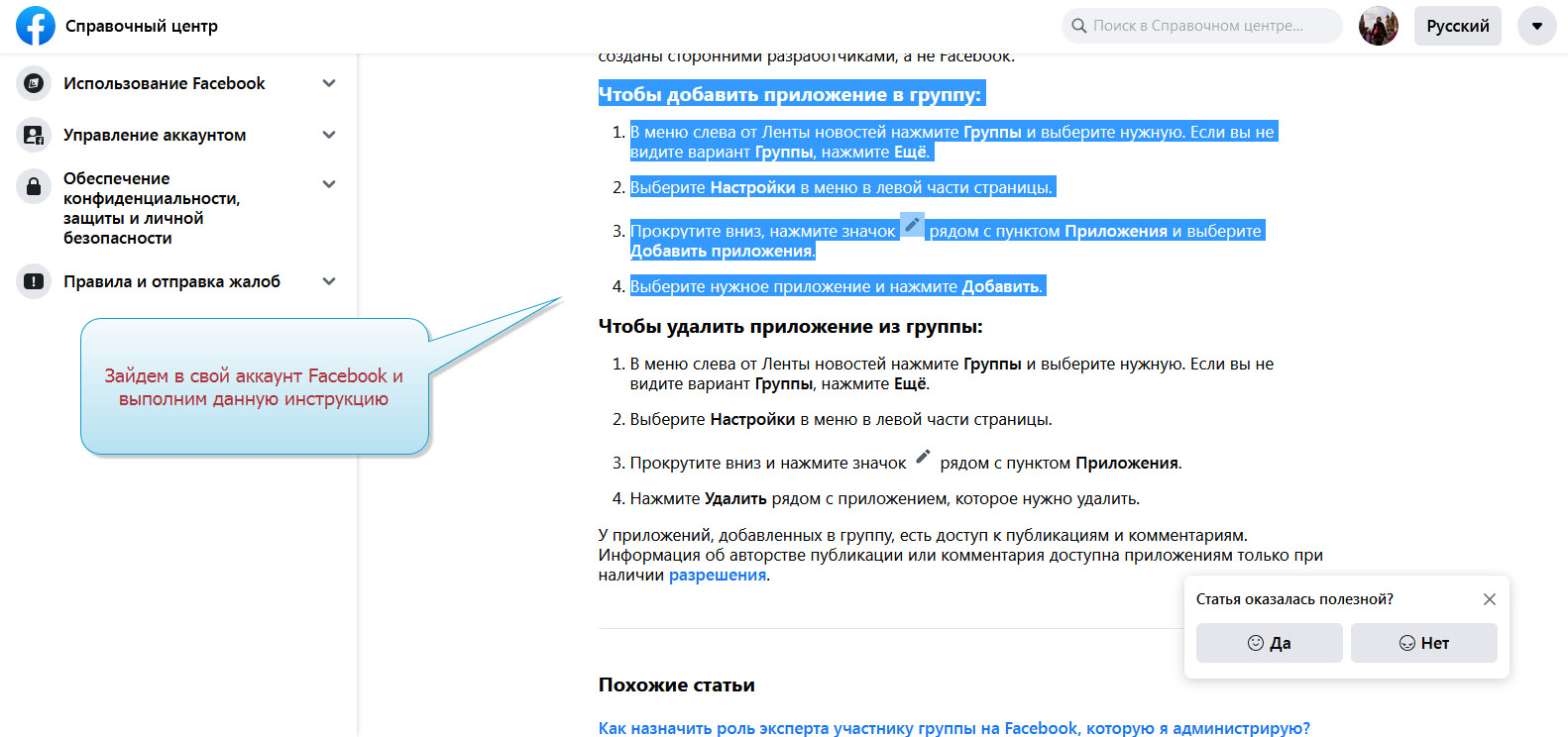Open the account dropdown arrow menu
The height and width of the screenshot is (737, 1568).
pos(1536,26)
